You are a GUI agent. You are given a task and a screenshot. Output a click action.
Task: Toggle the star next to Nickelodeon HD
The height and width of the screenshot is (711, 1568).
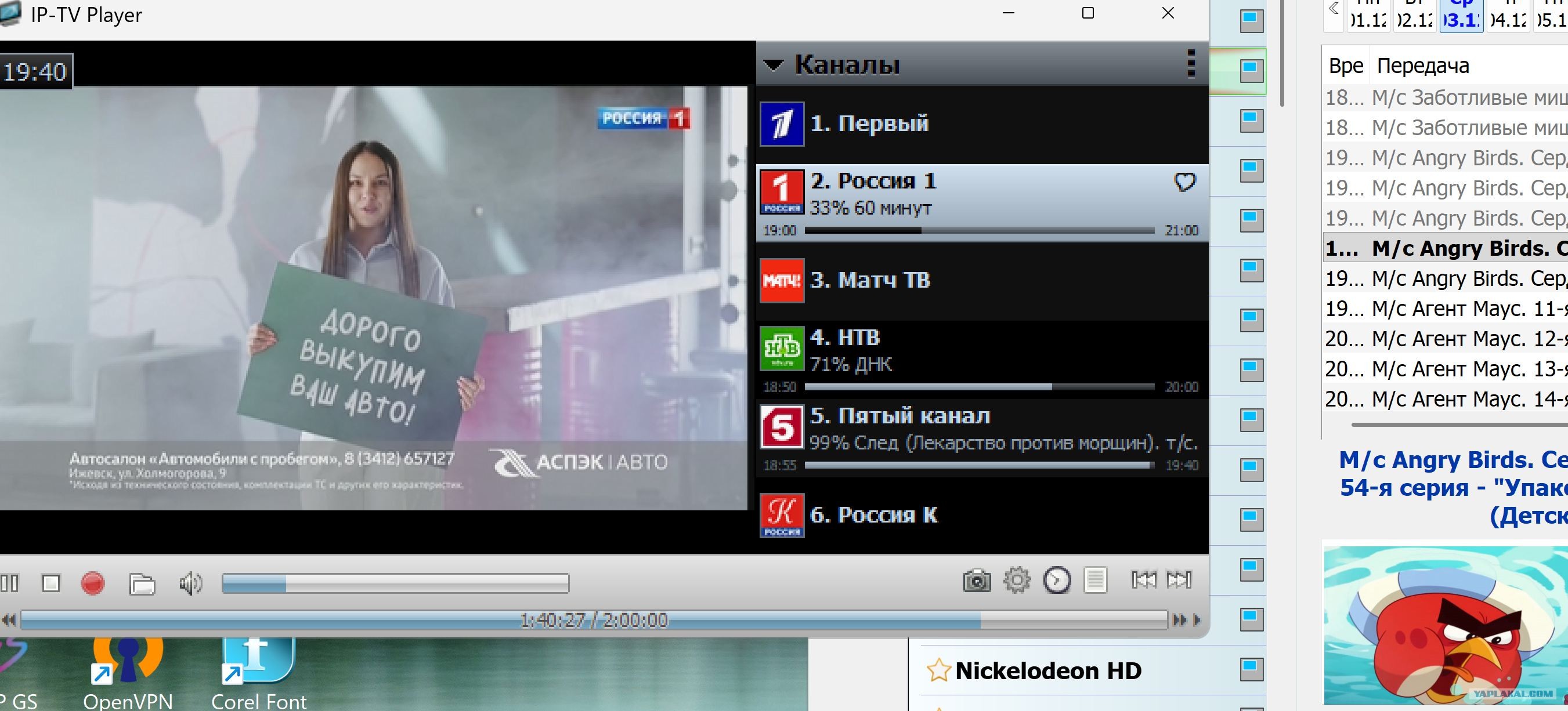click(938, 671)
